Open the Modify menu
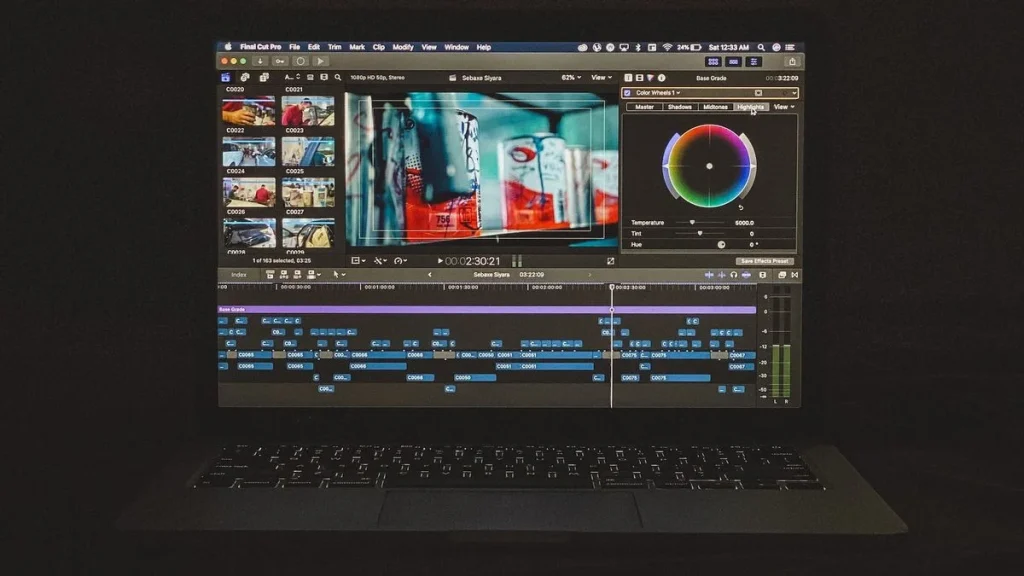 coord(400,46)
